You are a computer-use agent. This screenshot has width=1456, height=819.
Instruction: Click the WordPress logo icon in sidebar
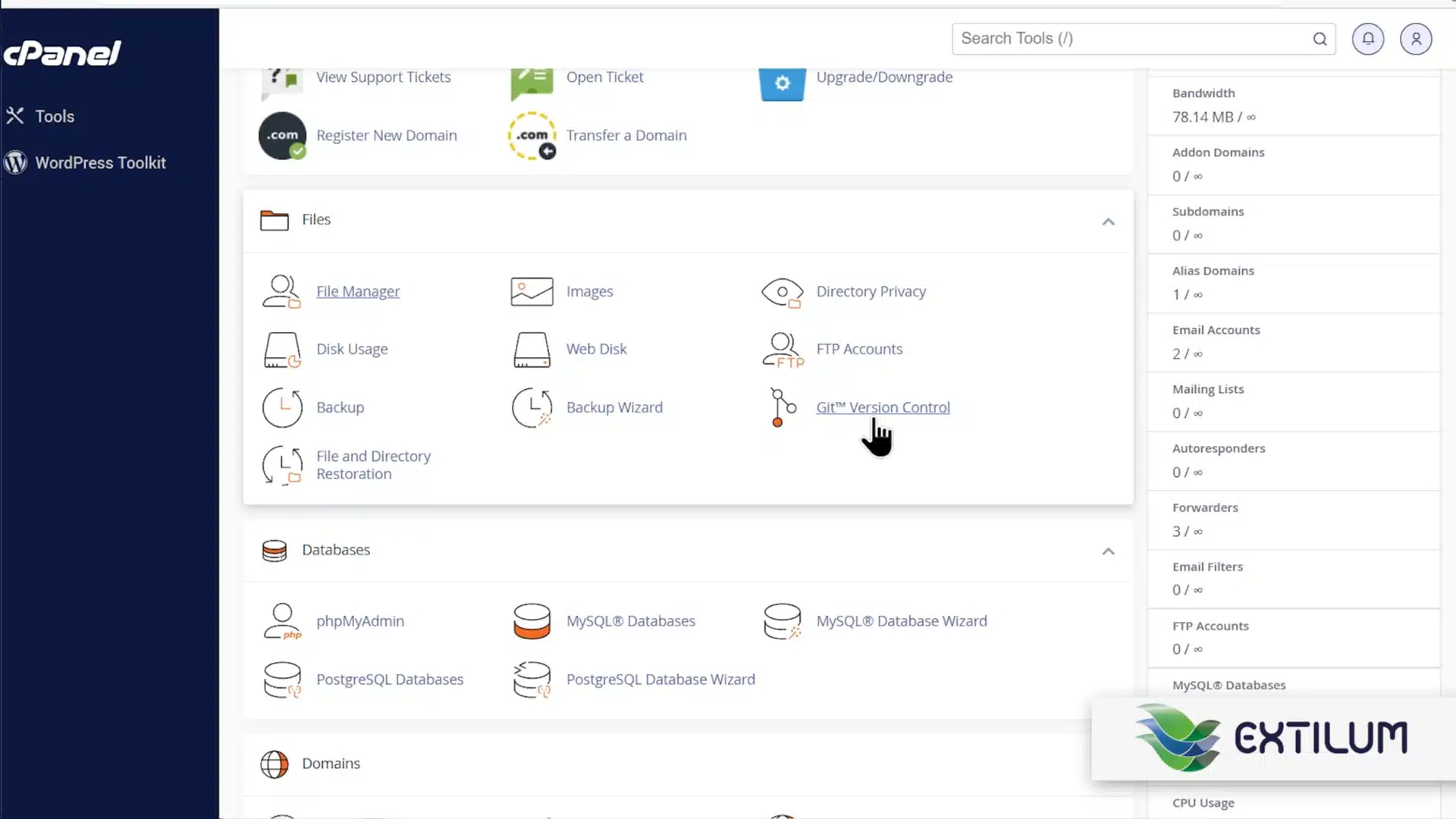tap(15, 162)
